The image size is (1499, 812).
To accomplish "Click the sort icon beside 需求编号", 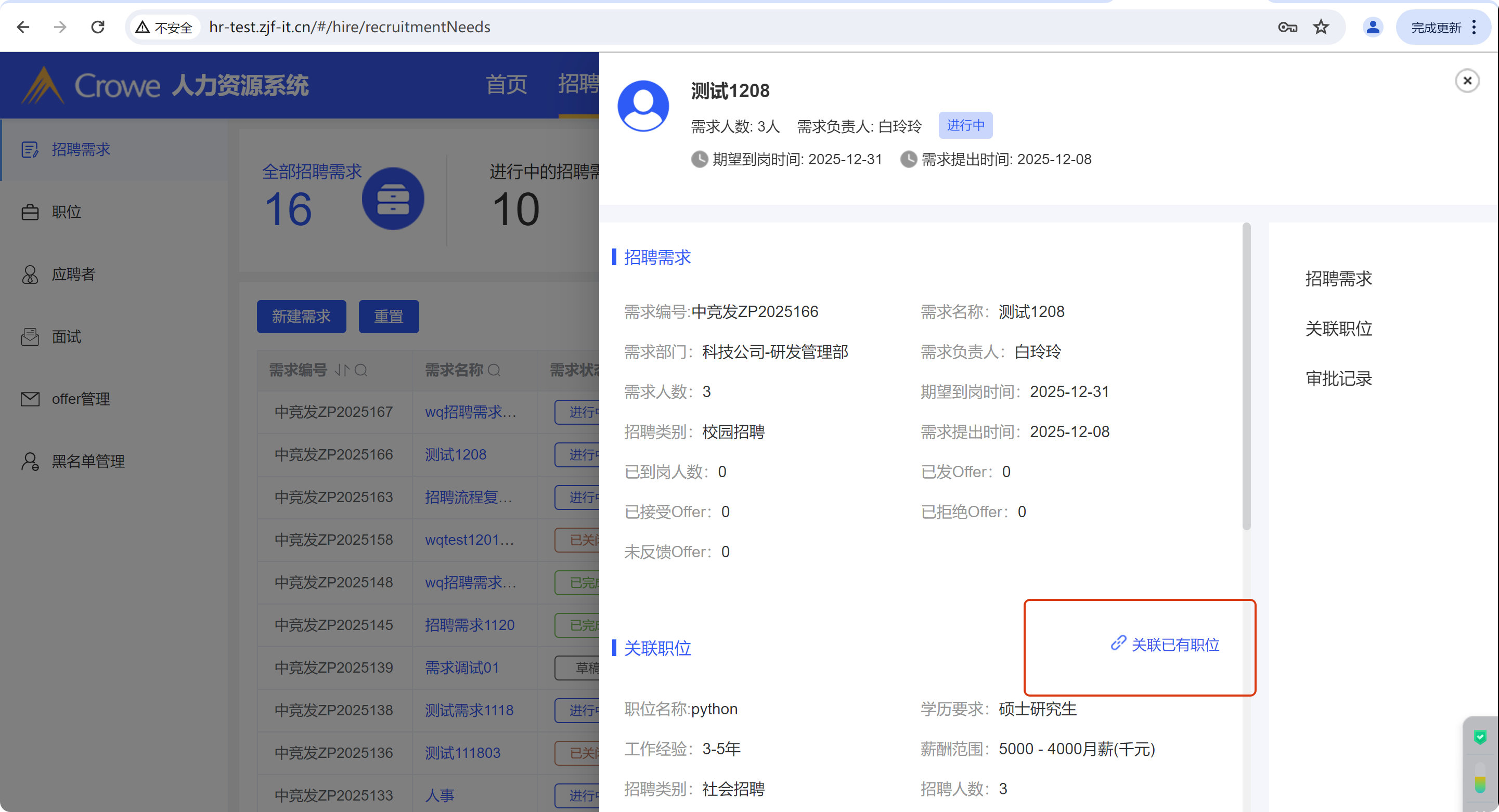I will [342, 371].
